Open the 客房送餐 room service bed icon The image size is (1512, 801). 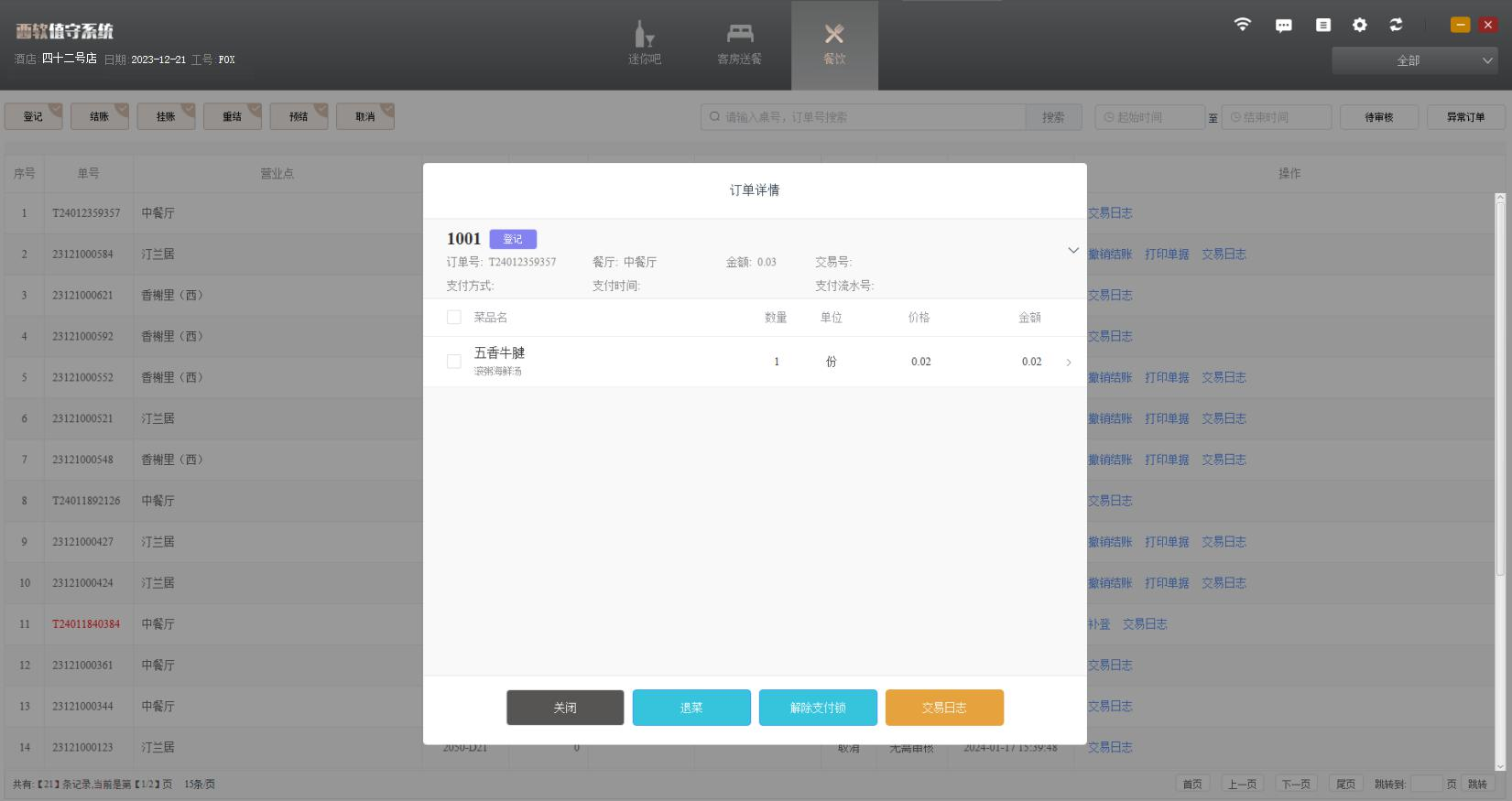739,35
